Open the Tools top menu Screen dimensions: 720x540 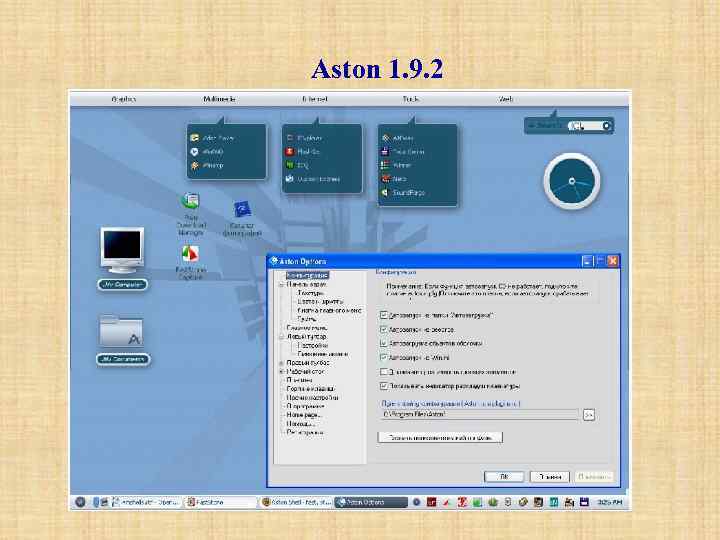pyautogui.click(x=411, y=99)
